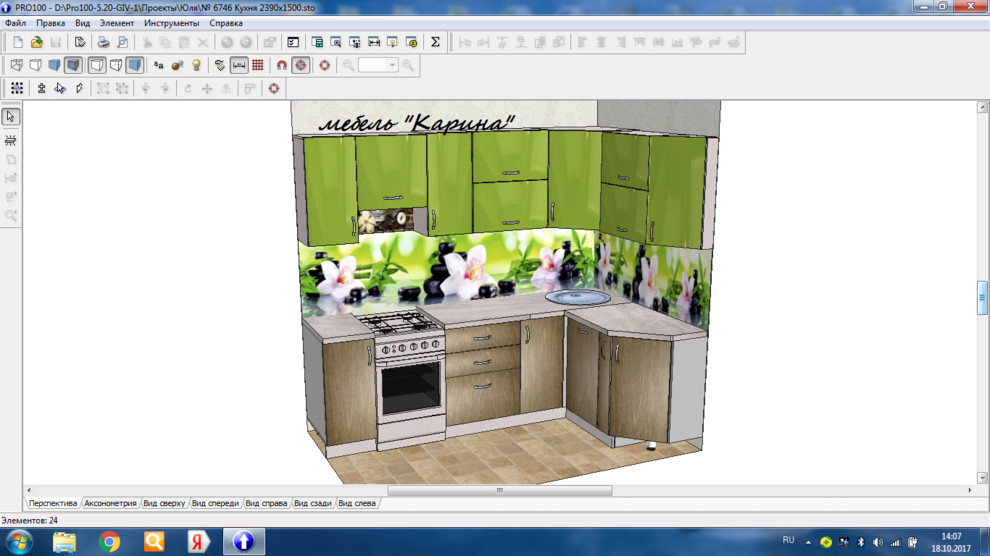Screen dimensions: 990x556
Task: Open the Sigma price calculation tool
Action: coord(435,42)
